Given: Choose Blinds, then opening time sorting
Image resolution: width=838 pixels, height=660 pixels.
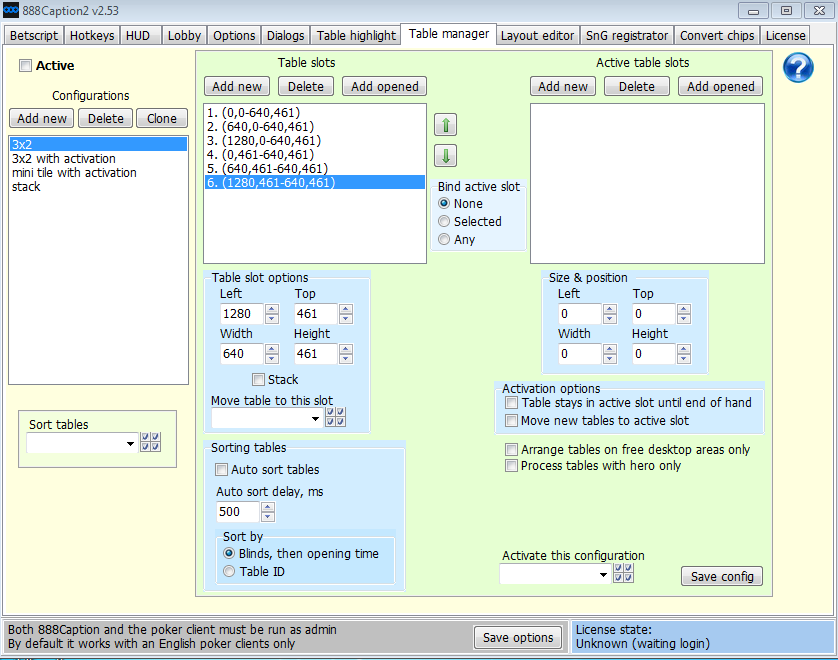Looking at the screenshot, I should pos(229,554).
